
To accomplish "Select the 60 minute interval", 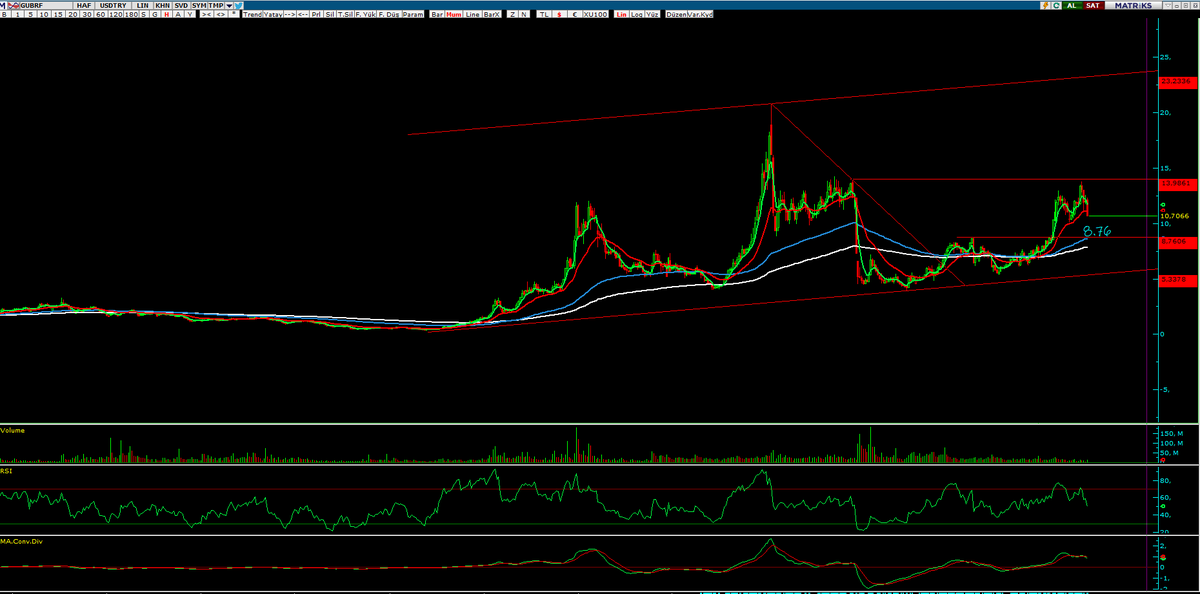I will click(100, 15).
